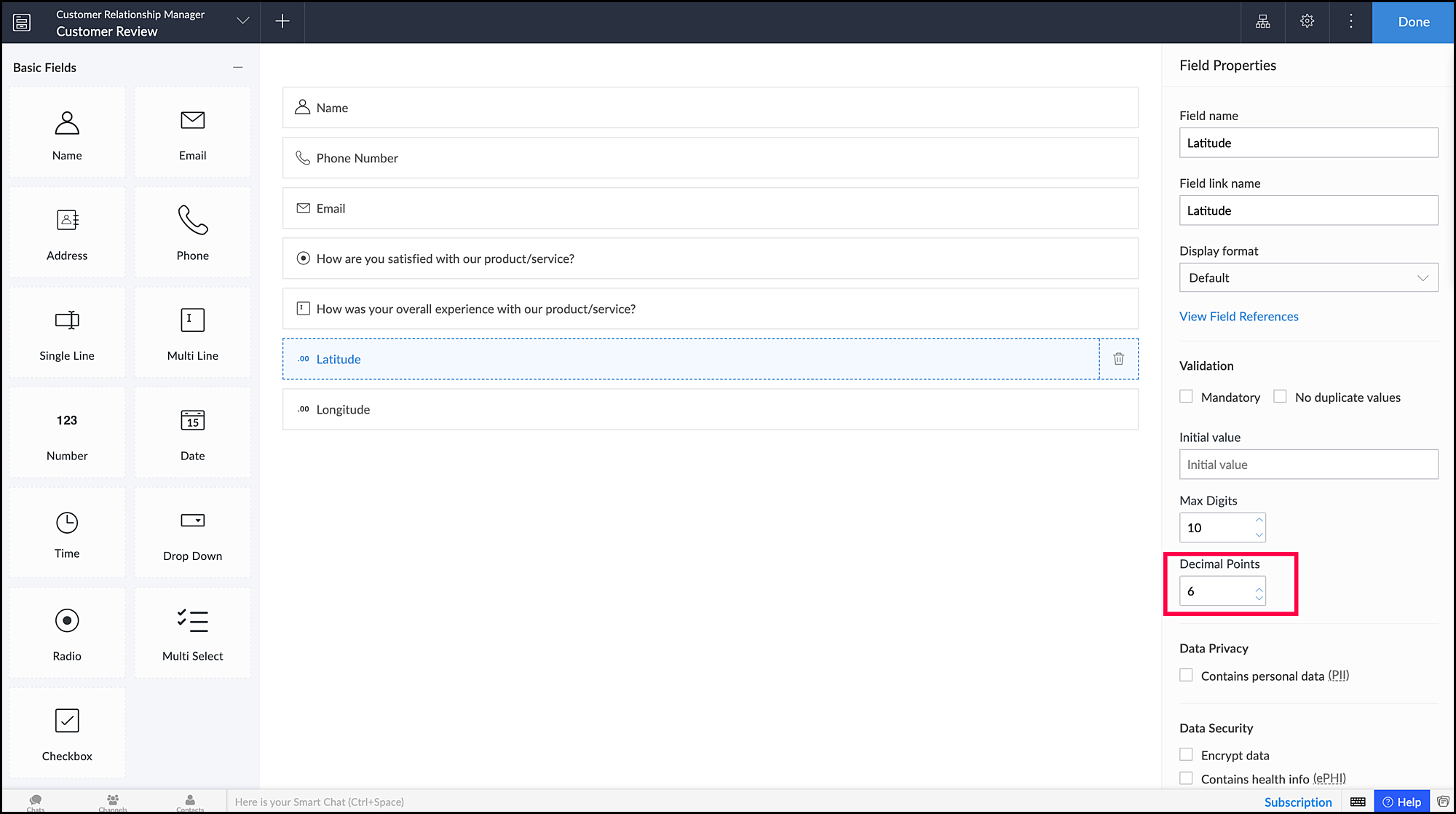
Task: Open the View Field References link
Action: click(1238, 316)
